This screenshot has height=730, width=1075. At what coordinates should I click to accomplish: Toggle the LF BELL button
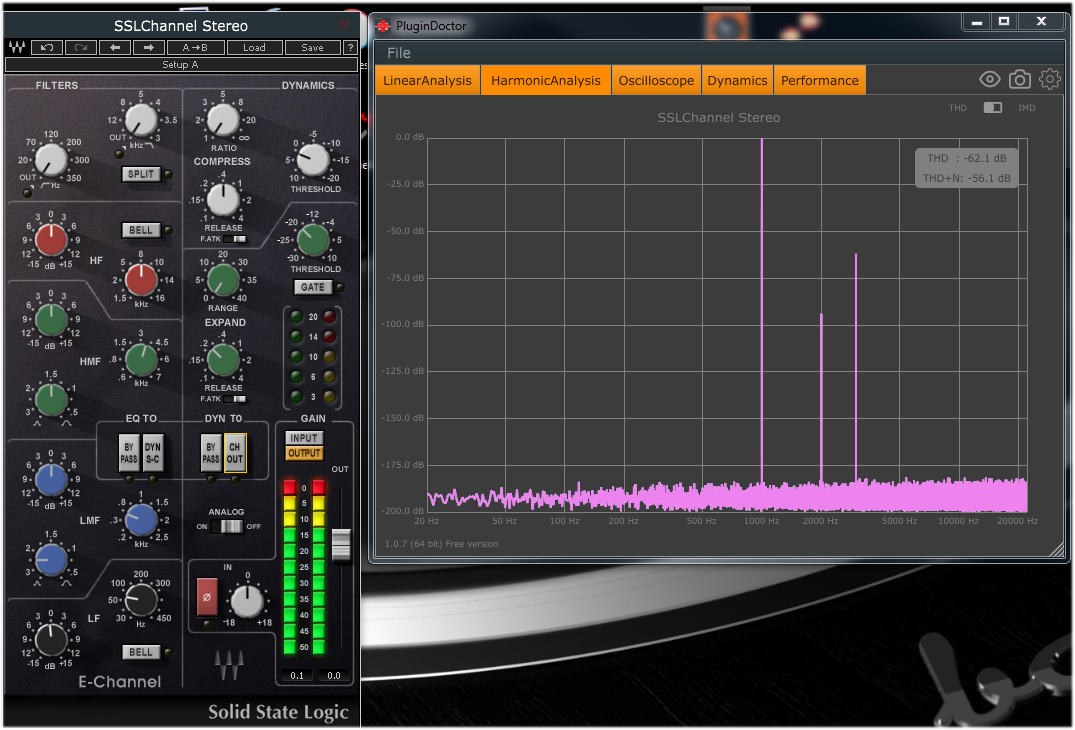pos(141,653)
